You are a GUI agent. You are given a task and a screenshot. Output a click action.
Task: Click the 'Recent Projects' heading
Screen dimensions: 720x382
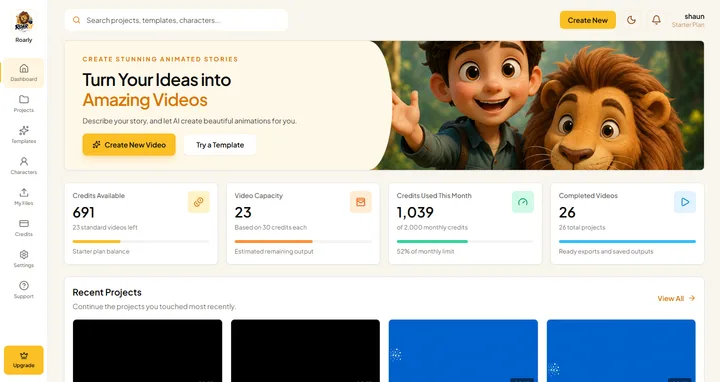pyautogui.click(x=107, y=292)
